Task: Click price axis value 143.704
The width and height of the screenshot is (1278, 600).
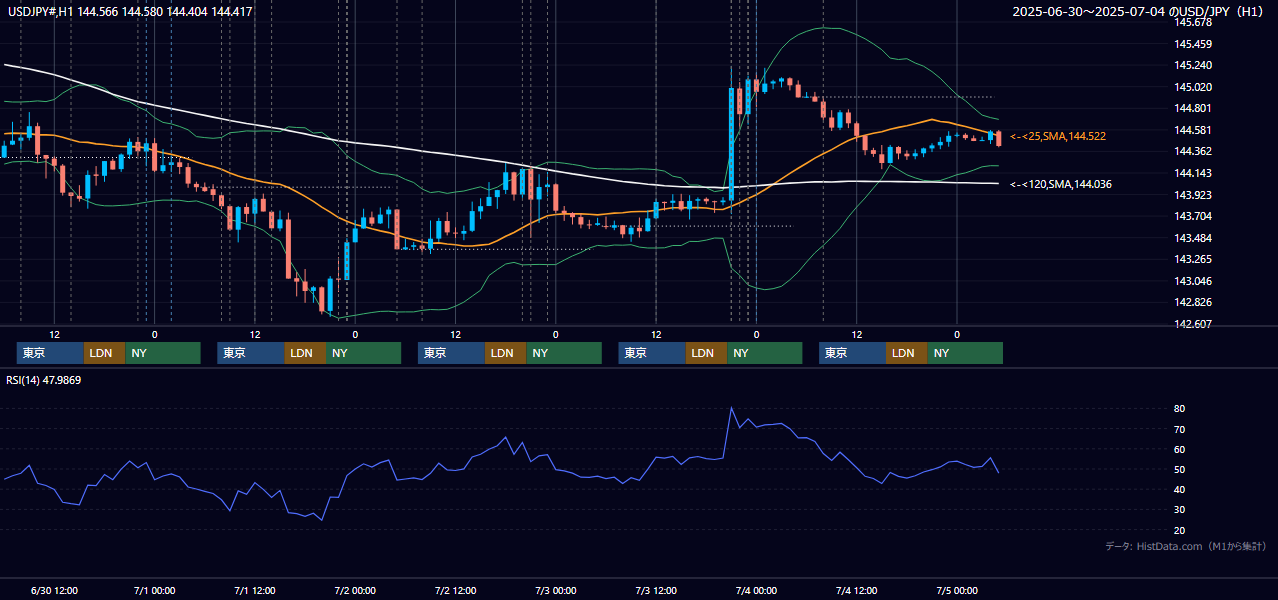Action: [1193, 216]
